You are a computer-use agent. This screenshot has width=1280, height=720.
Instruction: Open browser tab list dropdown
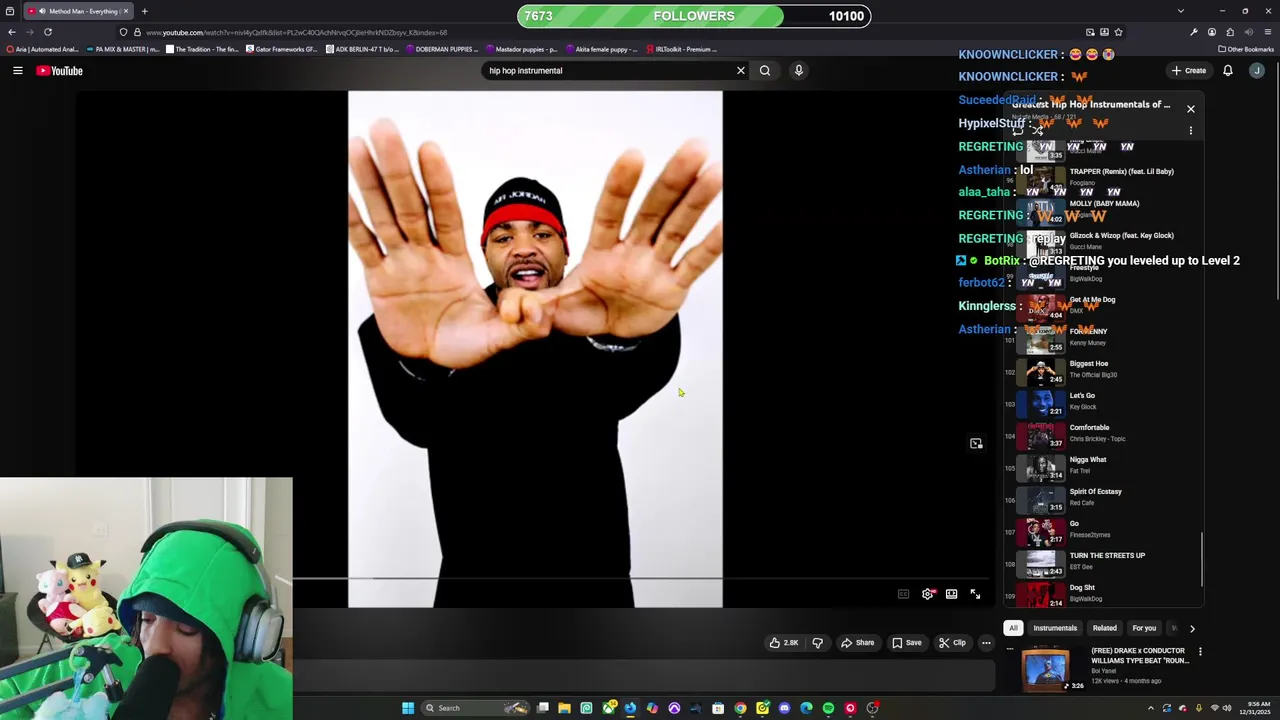(x=1181, y=11)
